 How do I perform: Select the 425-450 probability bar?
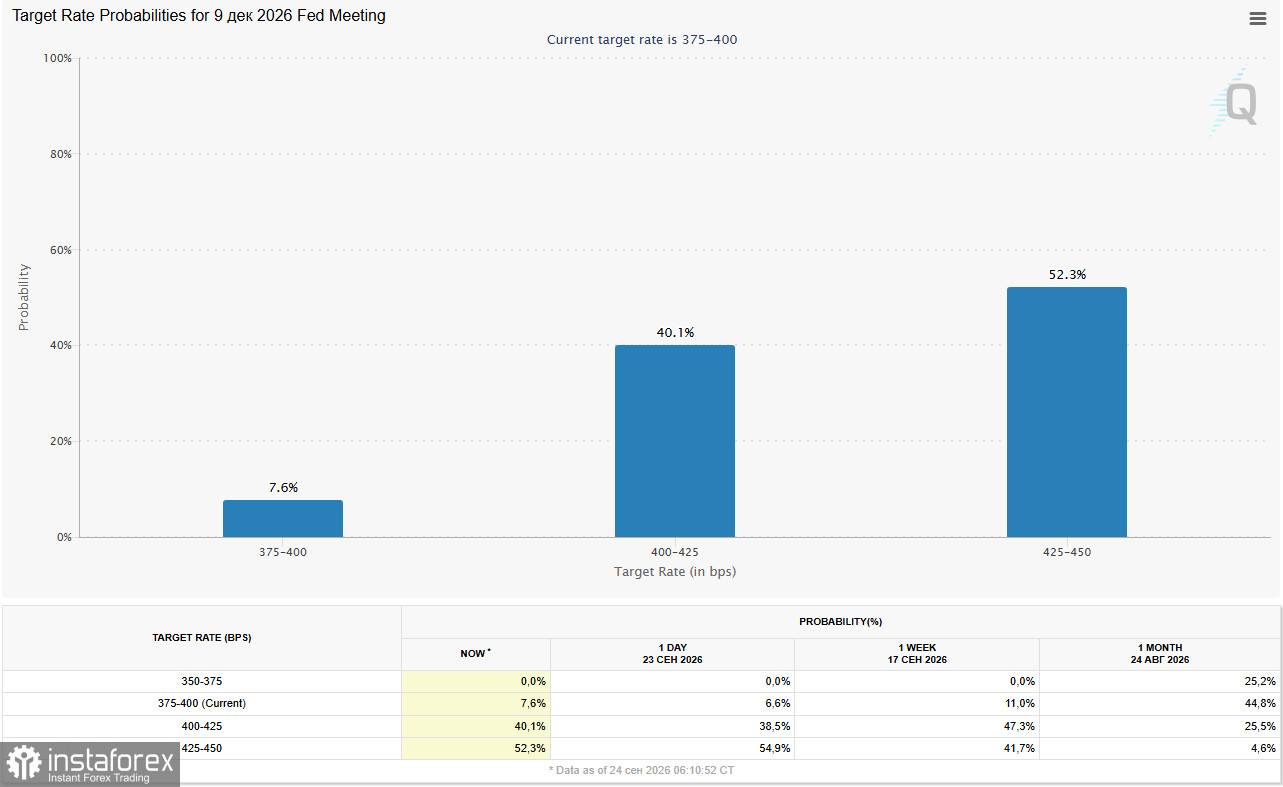click(1067, 412)
